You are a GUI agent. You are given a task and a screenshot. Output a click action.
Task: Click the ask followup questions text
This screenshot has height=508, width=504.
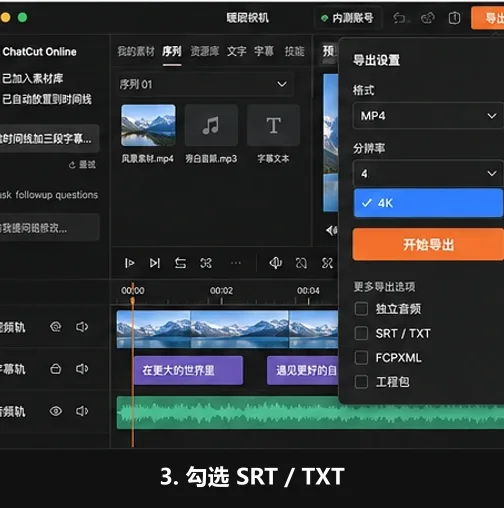[x=49, y=195]
